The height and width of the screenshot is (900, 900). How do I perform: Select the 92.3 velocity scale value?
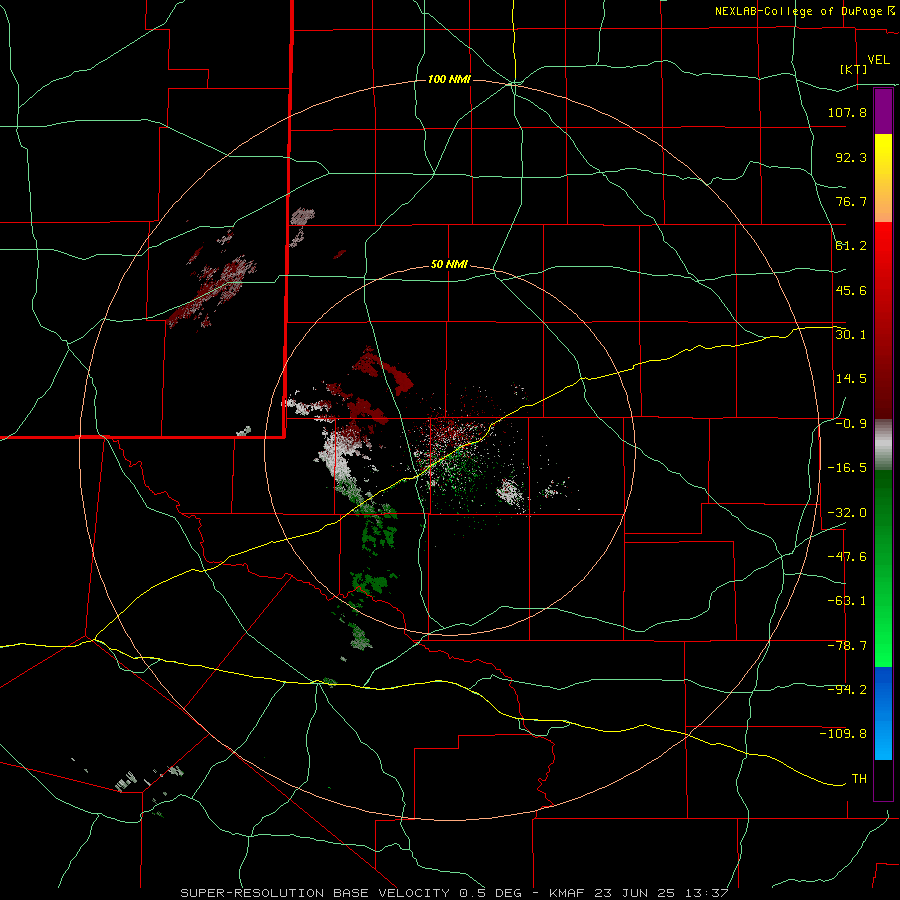851,157
